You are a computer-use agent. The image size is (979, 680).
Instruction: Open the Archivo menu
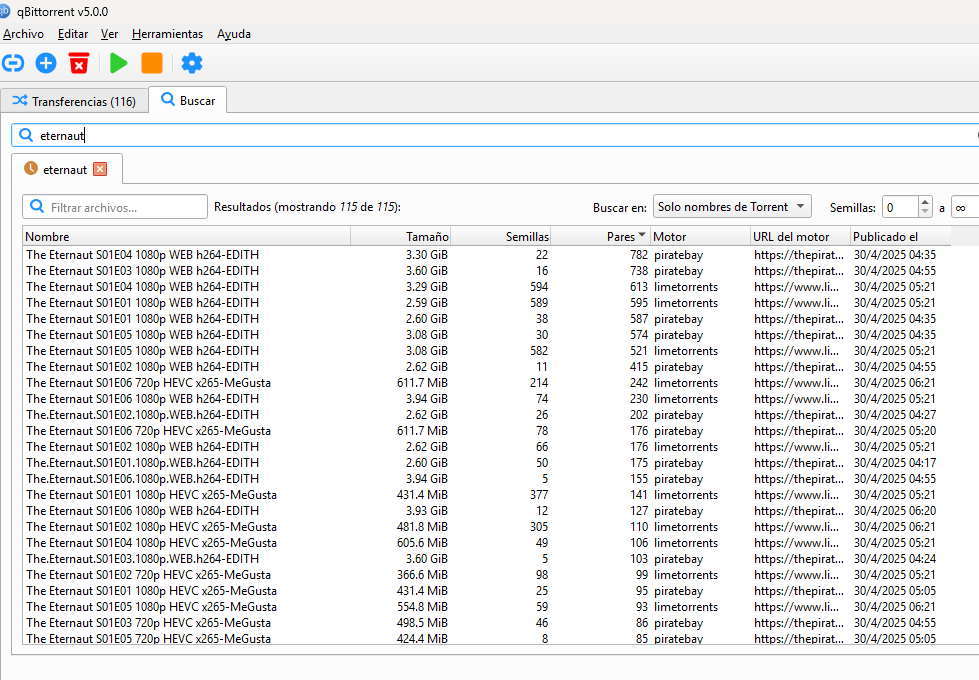click(23, 34)
